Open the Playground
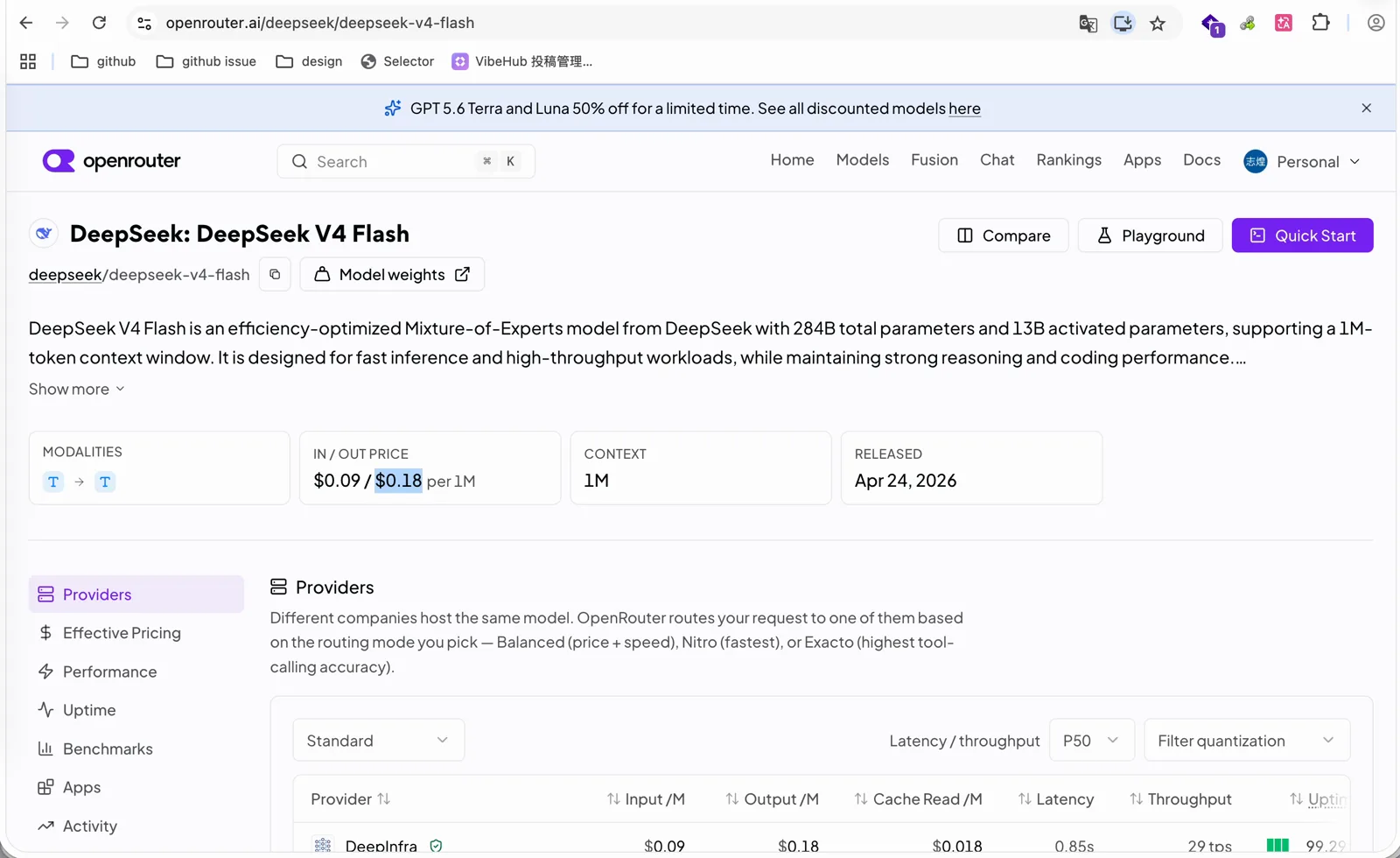The height and width of the screenshot is (858, 1400). pos(1150,236)
